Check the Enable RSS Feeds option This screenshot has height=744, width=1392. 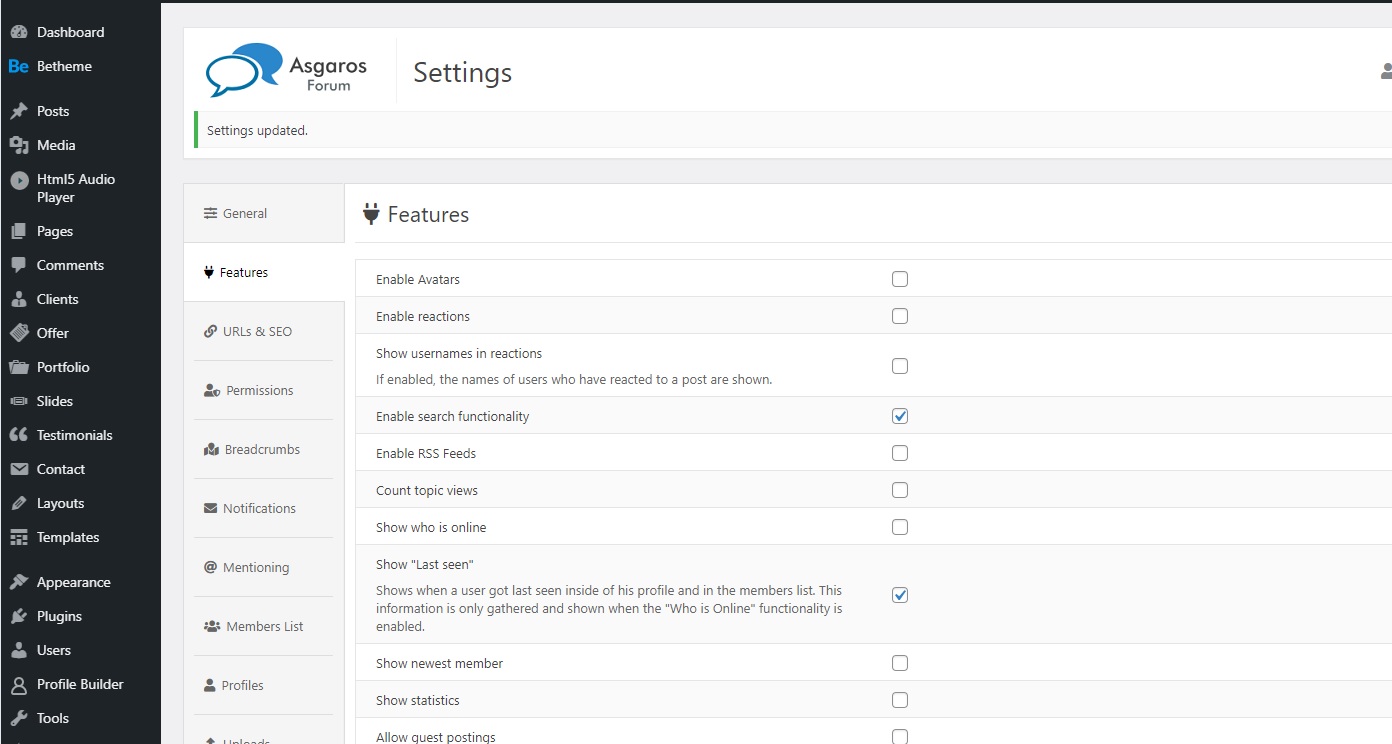[900, 453]
